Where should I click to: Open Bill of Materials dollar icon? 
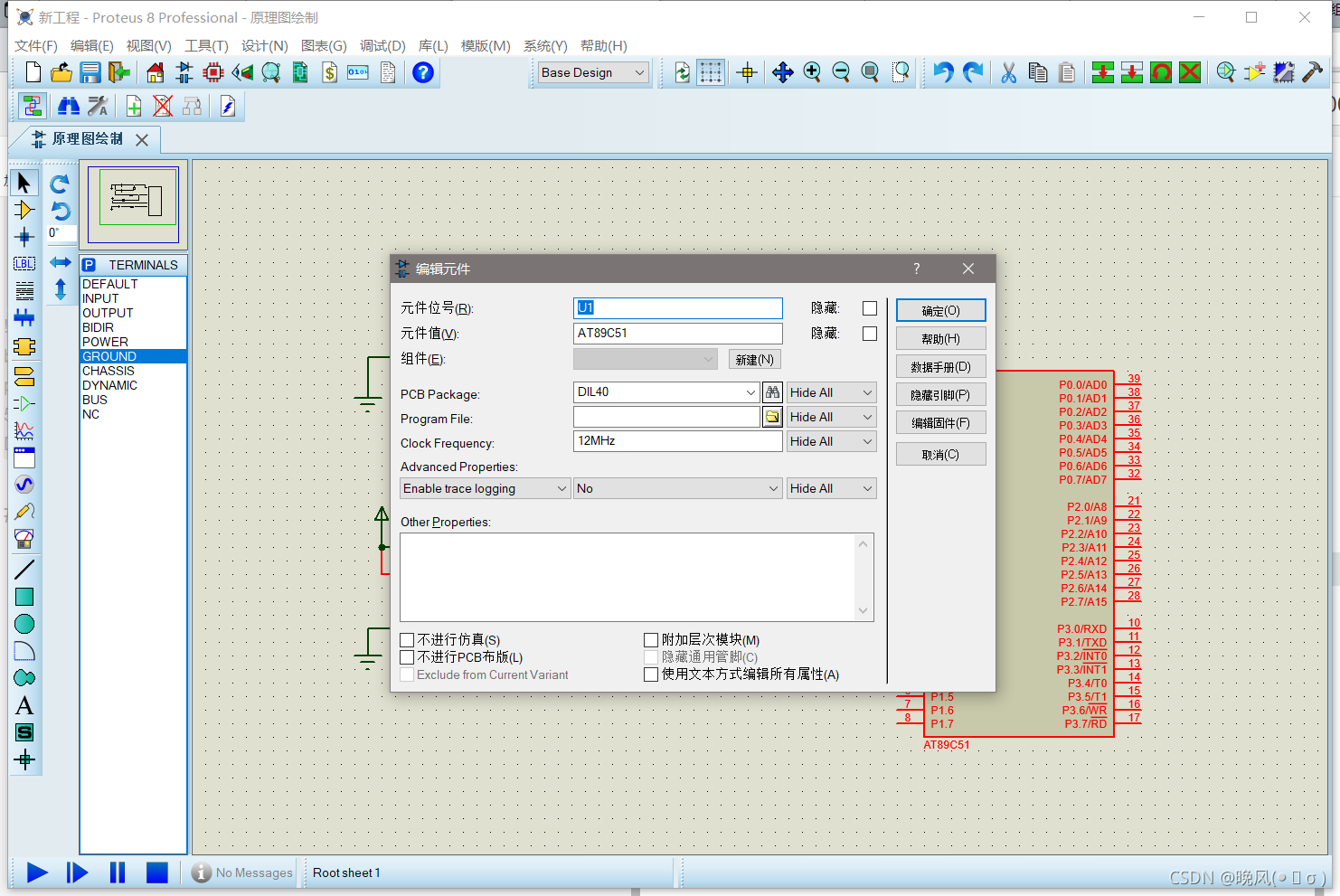click(x=330, y=72)
